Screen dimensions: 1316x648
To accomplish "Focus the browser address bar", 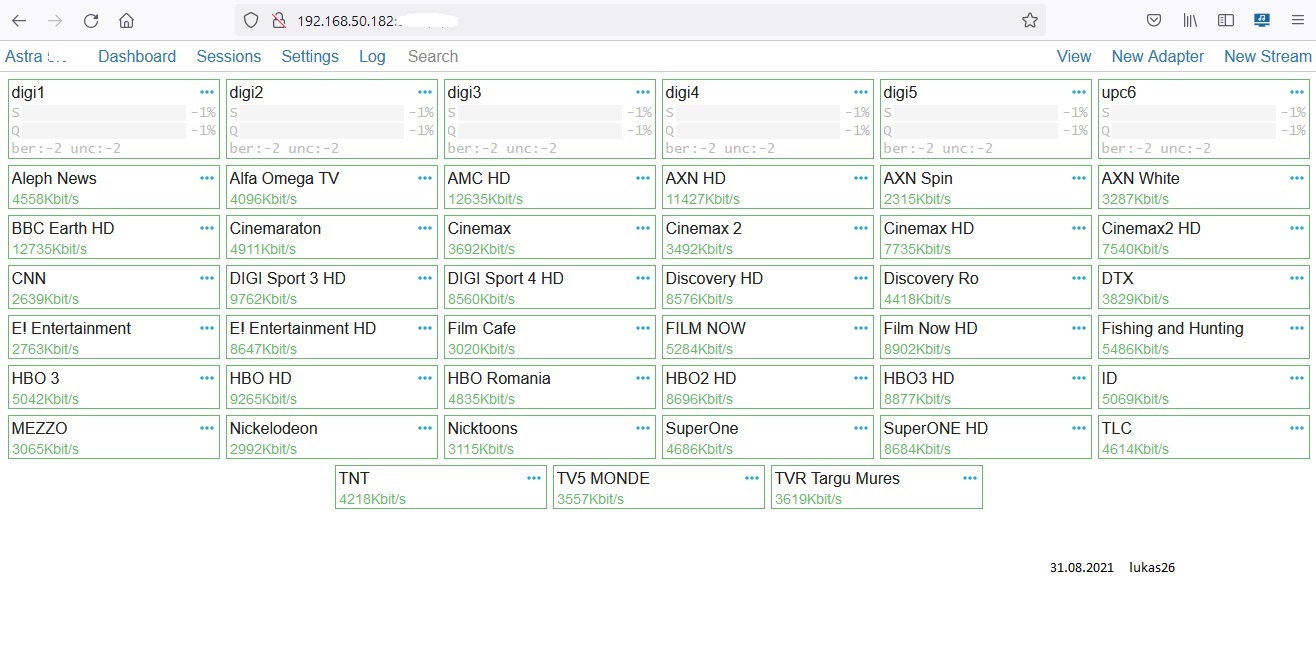I will pos(640,20).
